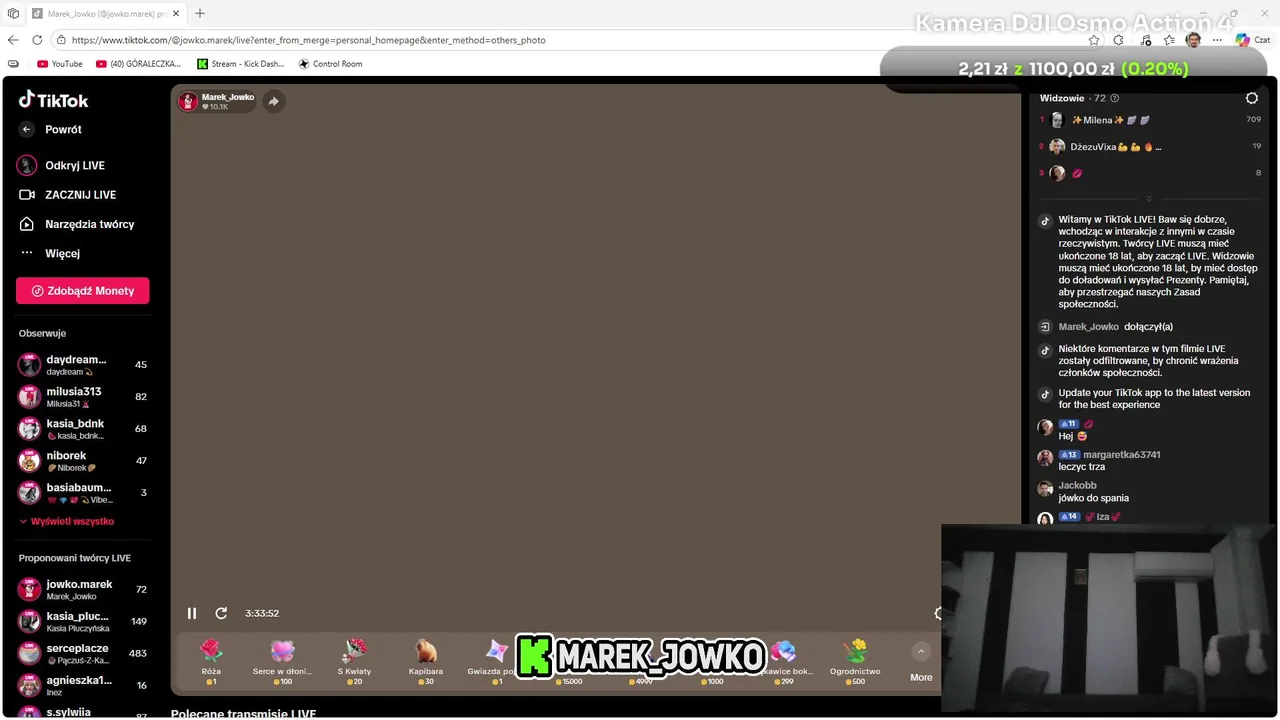The width and height of the screenshot is (1280, 720).
Task: Expand more gifts with More
Action: click(921, 663)
